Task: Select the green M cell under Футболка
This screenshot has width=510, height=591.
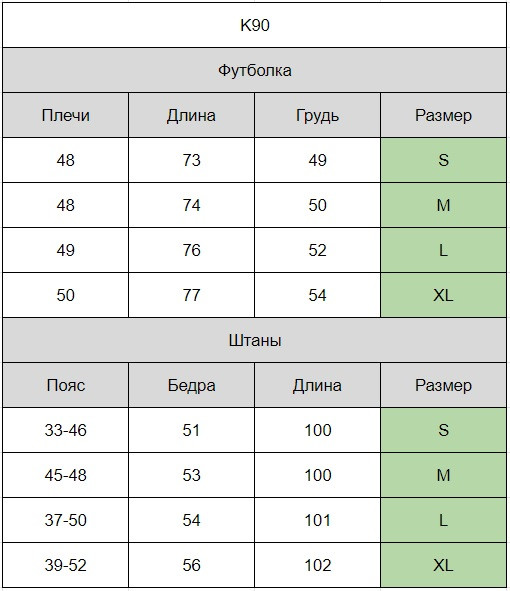Action: (x=443, y=205)
